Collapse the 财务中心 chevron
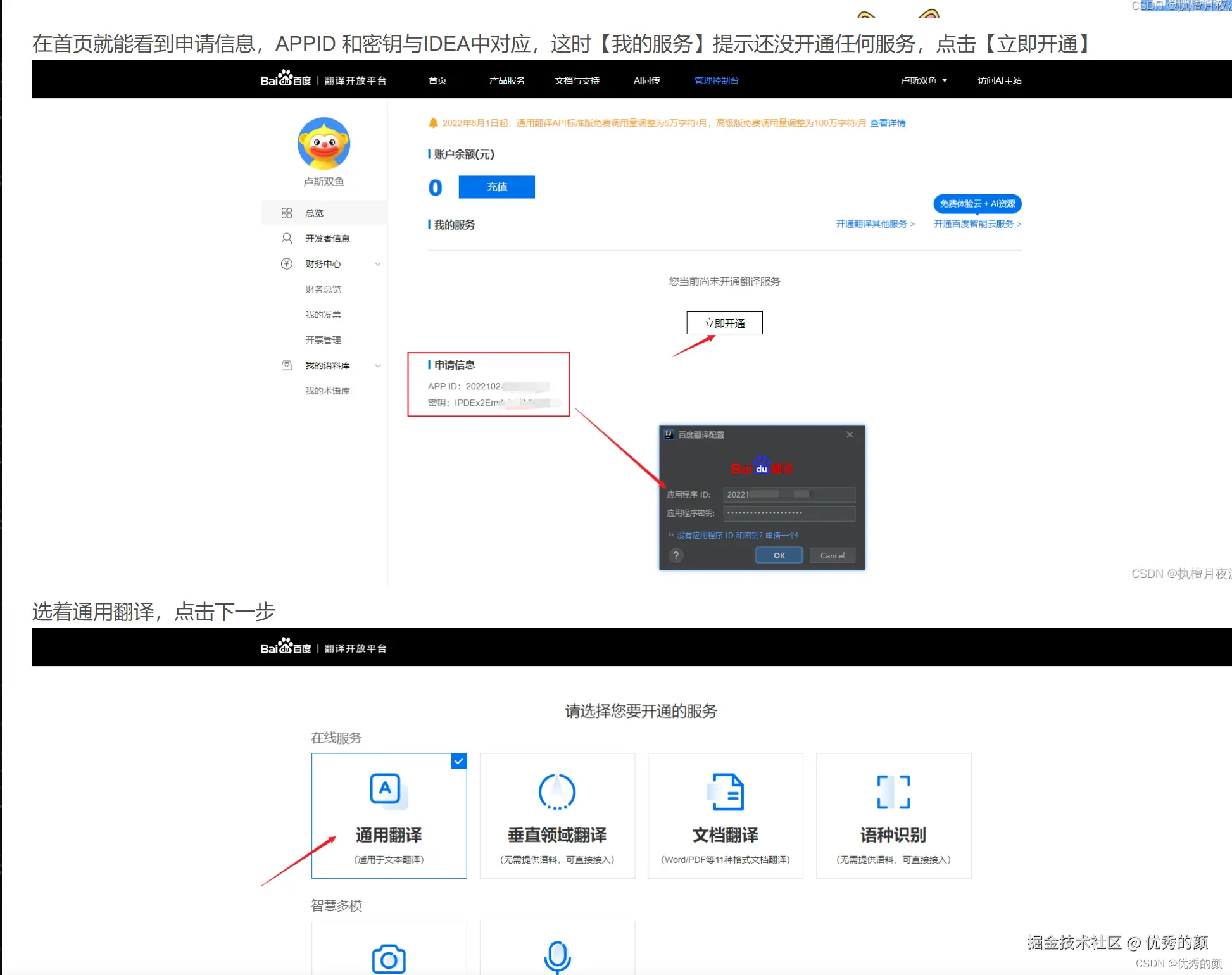Image resolution: width=1232 pixels, height=975 pixels. tap(378, 264)
